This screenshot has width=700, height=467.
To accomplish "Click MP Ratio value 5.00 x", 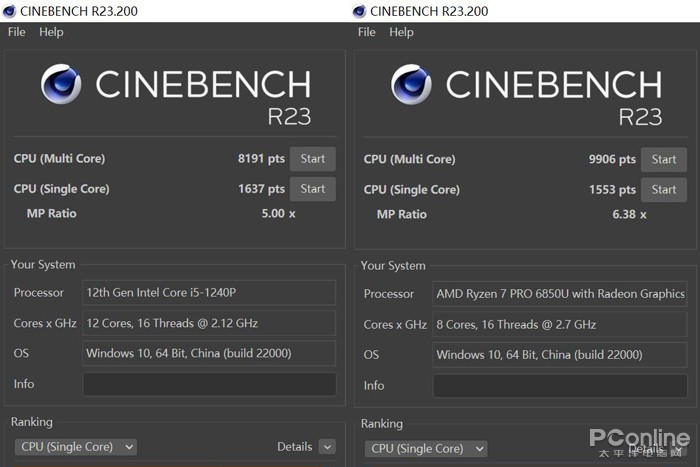I will [278, 213].
